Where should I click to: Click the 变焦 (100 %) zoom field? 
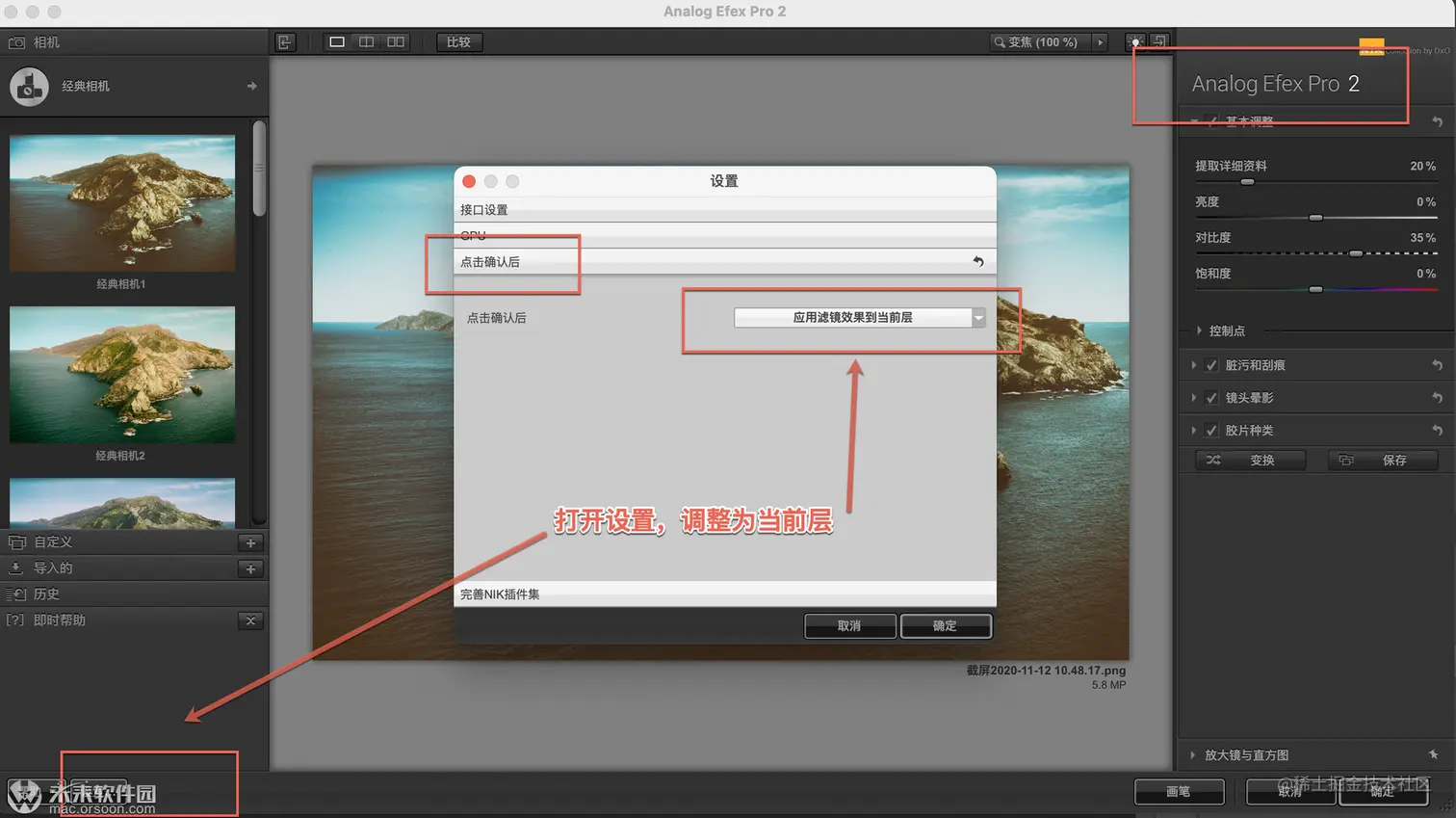pos(1042,42)
